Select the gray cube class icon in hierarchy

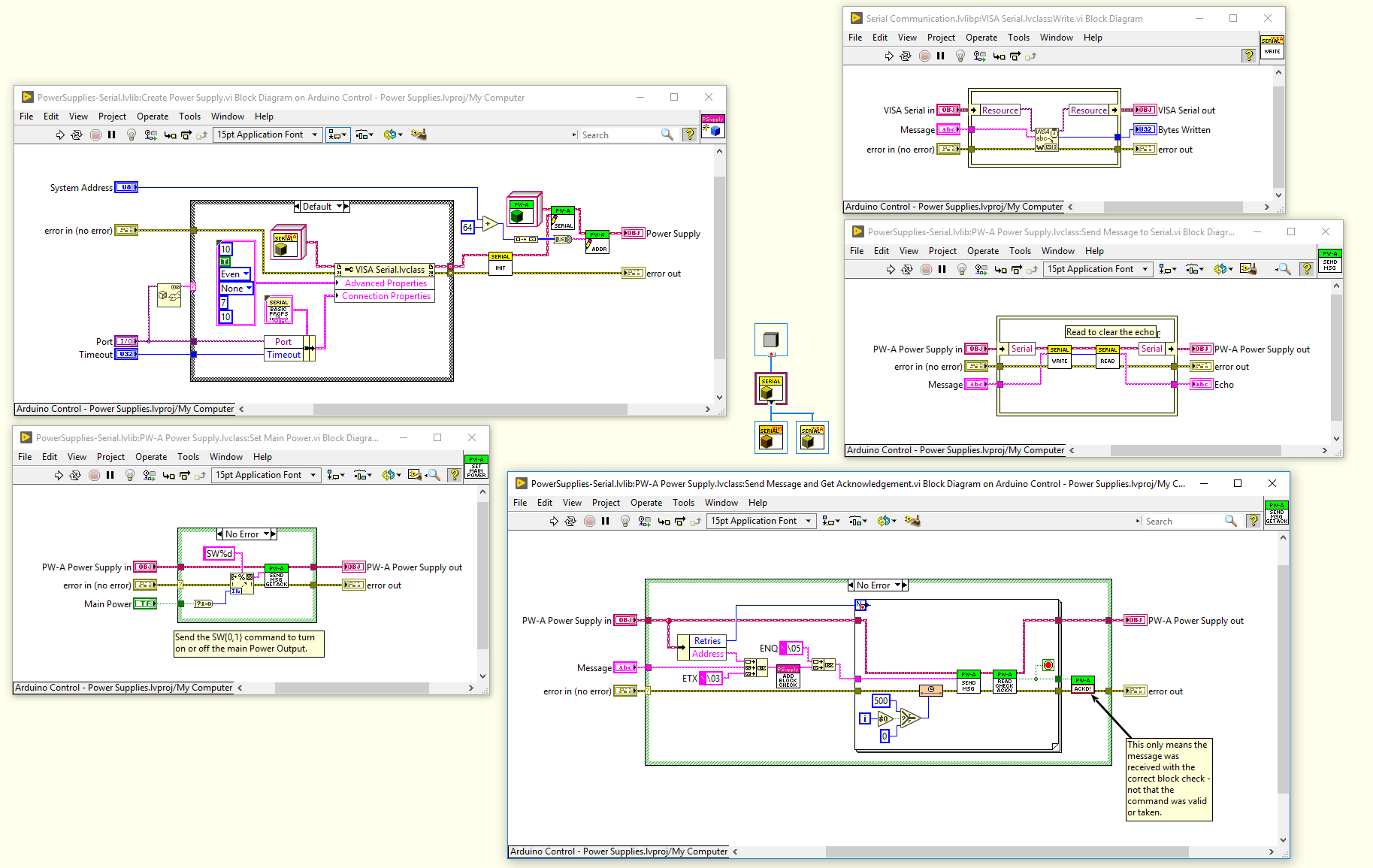click(770, 340)
